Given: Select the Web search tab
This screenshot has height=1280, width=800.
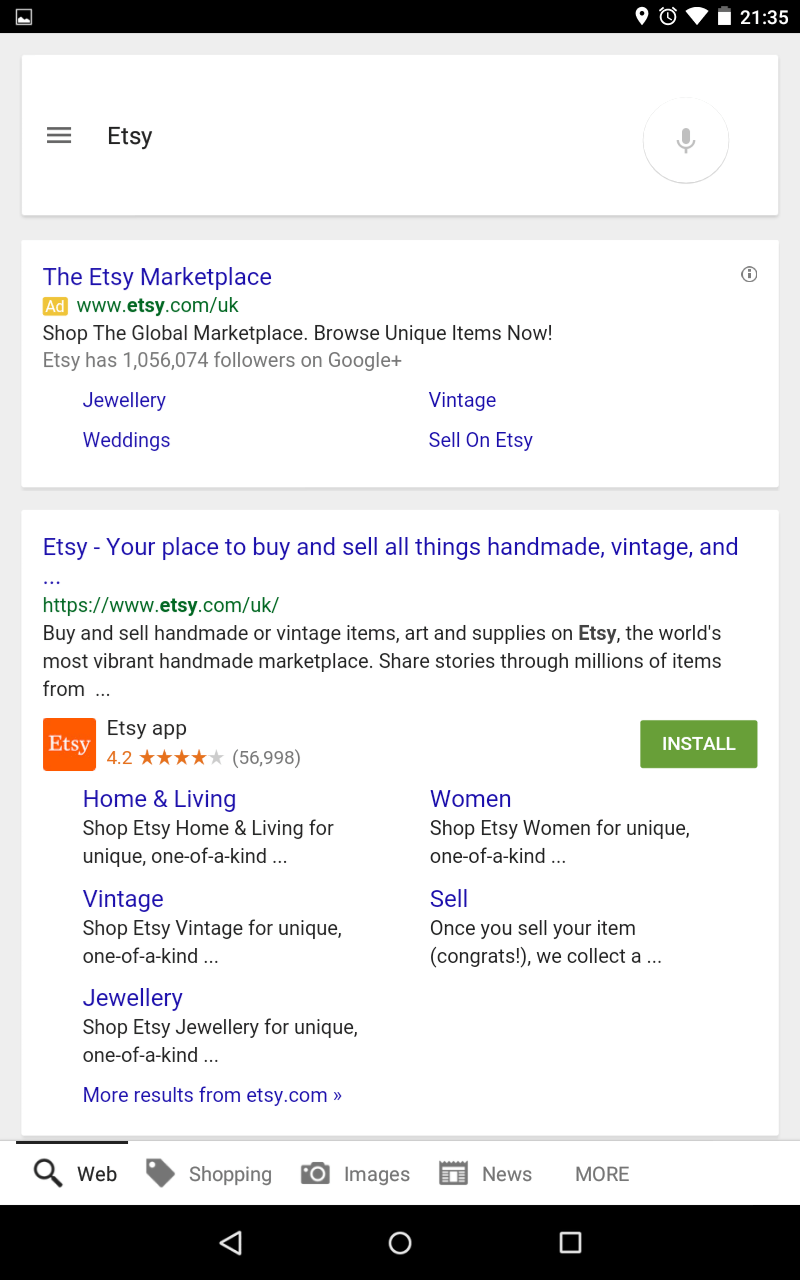Looking at the screenshot, I should [76, 1174].
